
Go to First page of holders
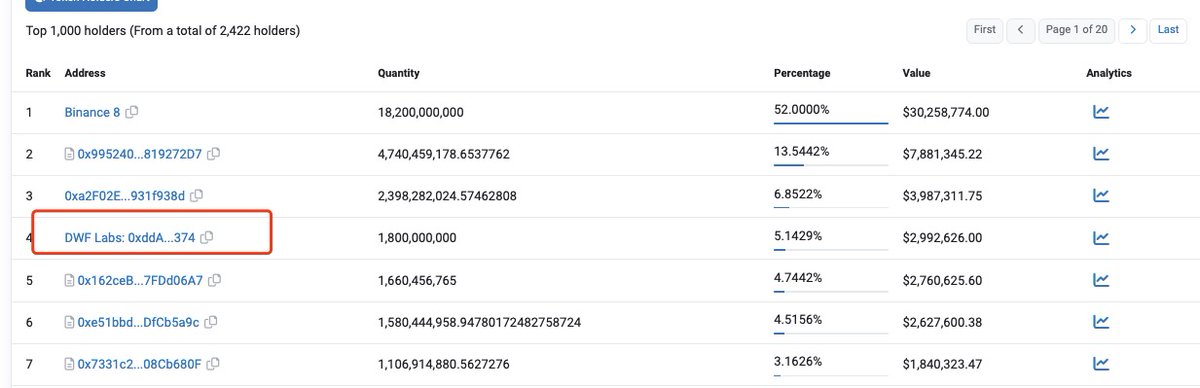coord(985,30)
